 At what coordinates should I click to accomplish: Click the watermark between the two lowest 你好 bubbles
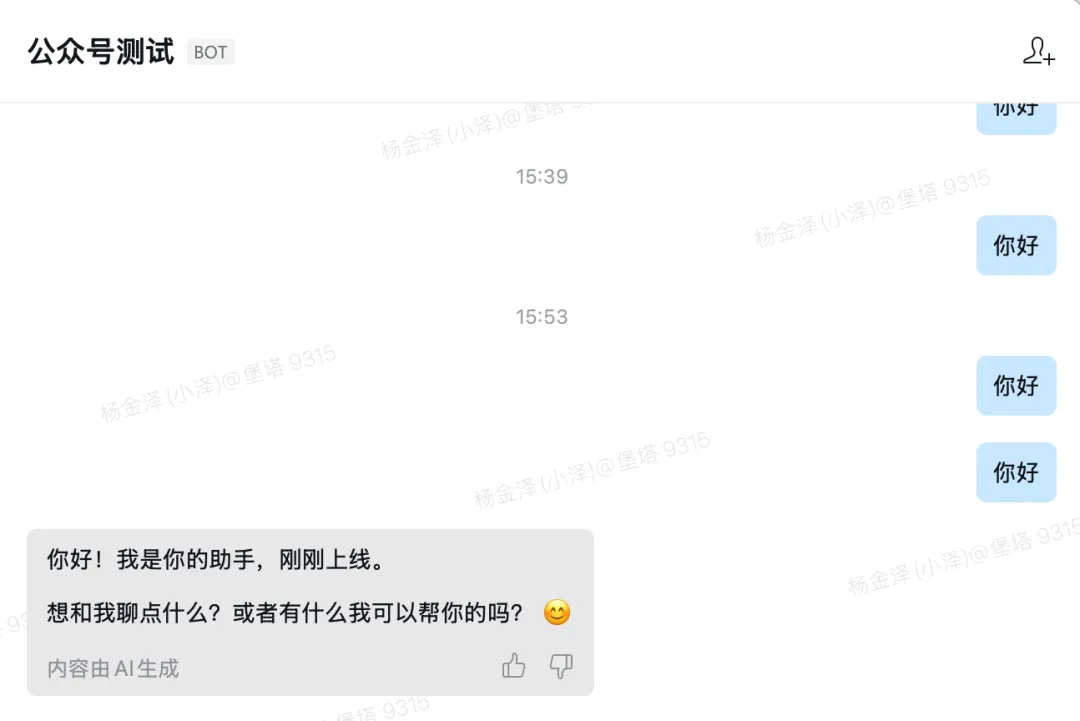tap(592, 469)
